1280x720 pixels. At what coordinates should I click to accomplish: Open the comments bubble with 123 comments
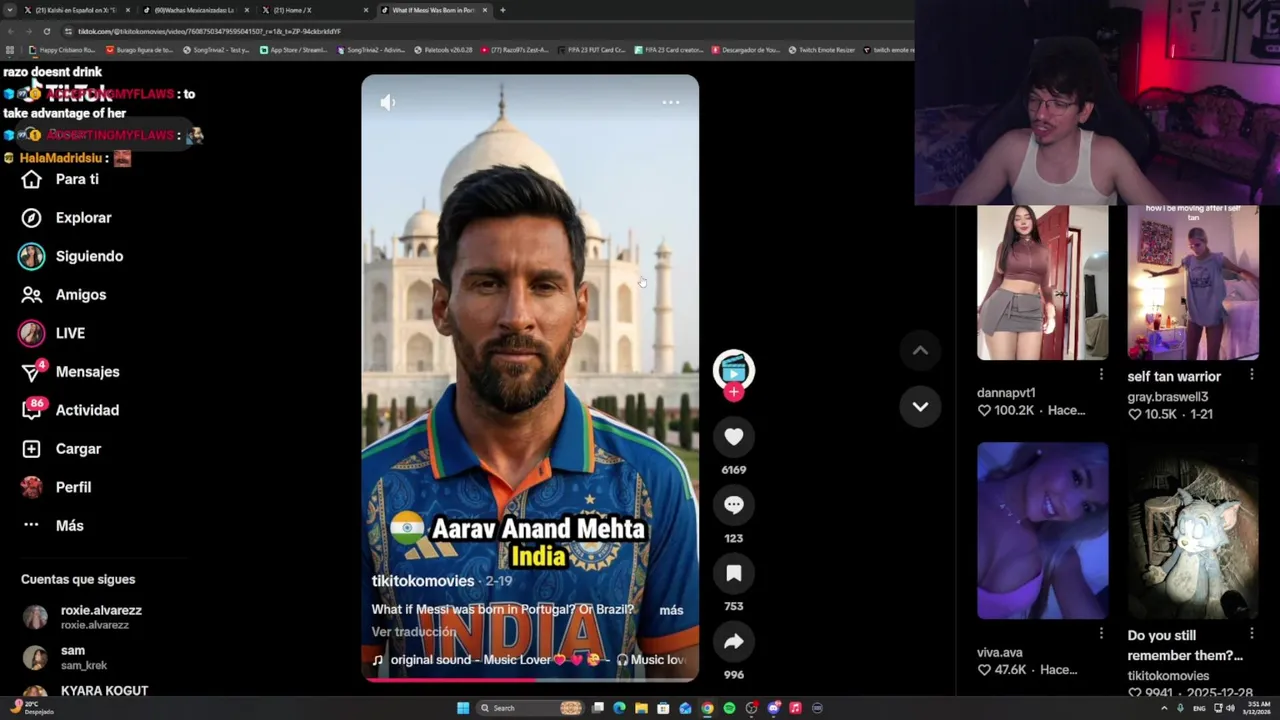click(733, 505)
